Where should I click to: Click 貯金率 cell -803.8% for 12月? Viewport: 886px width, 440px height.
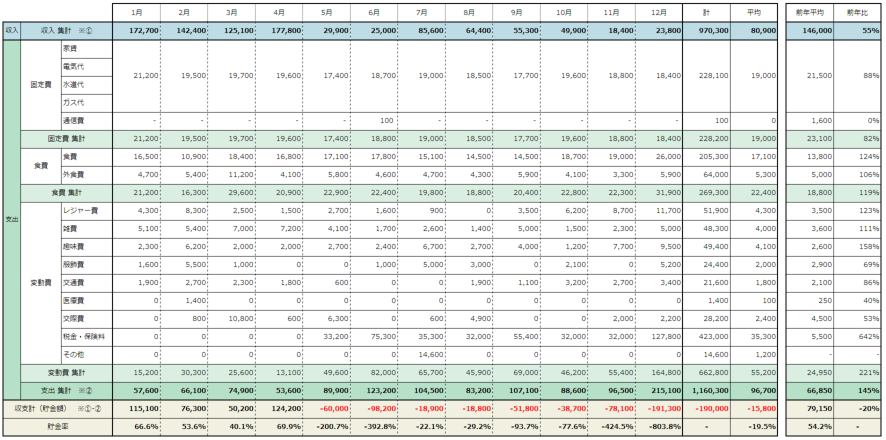[658, 428]
